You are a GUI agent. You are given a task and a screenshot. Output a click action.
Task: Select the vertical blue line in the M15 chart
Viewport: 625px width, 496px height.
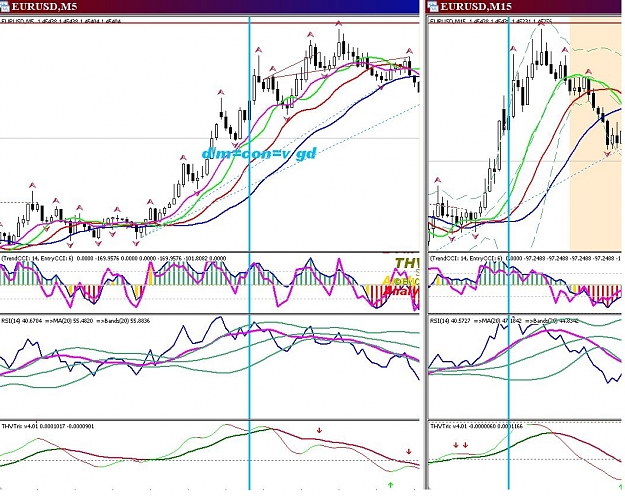click(x=509, y=253)
